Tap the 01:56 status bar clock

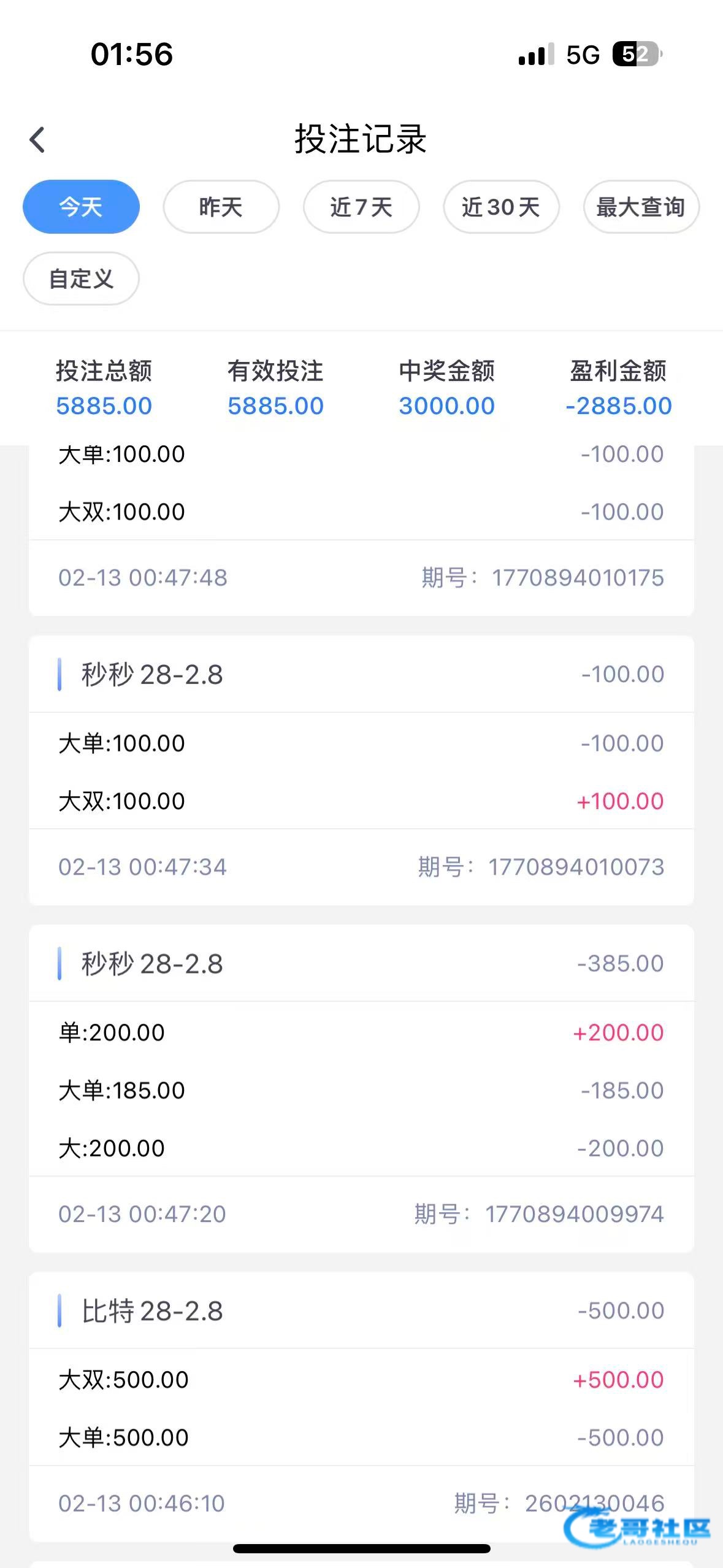[x=132, y=54]
